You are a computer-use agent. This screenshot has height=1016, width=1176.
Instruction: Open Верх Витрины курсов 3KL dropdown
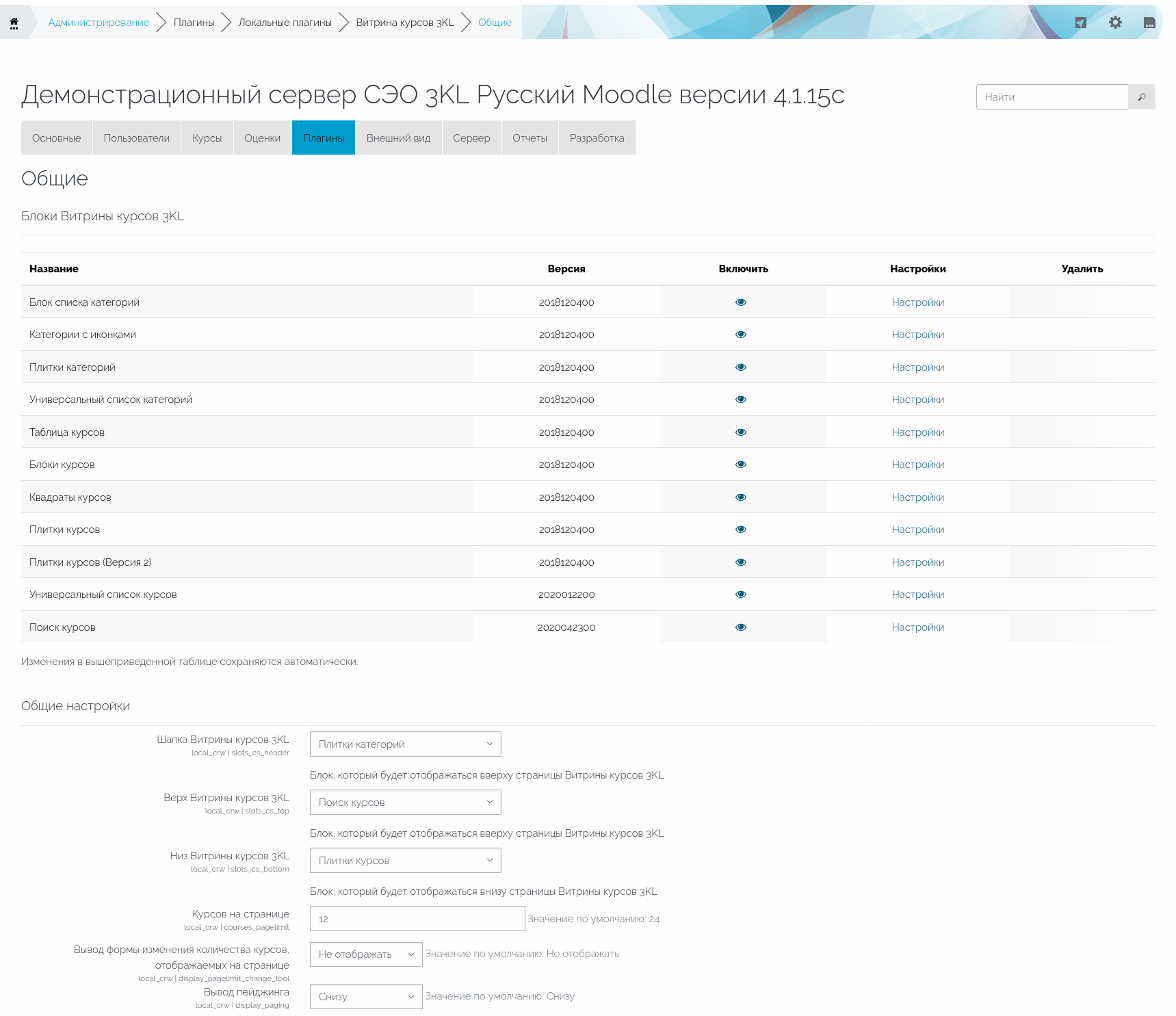[406, 803]
